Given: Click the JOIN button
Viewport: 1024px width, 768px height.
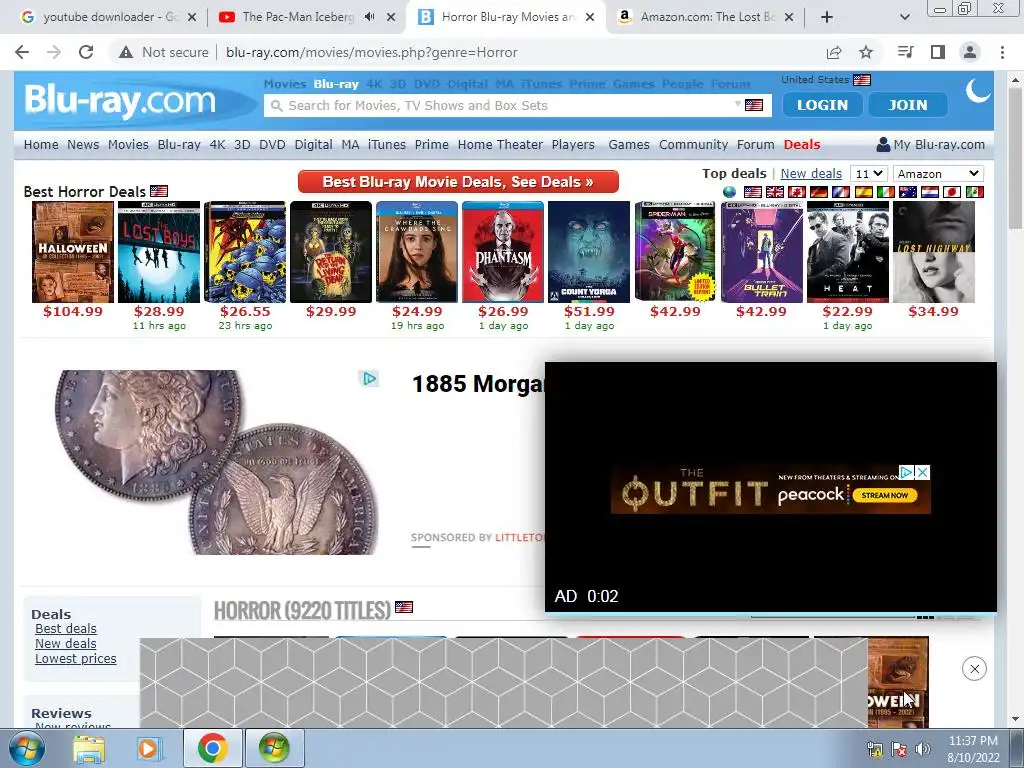Looking at the screenshot, I should click(908, 105).
